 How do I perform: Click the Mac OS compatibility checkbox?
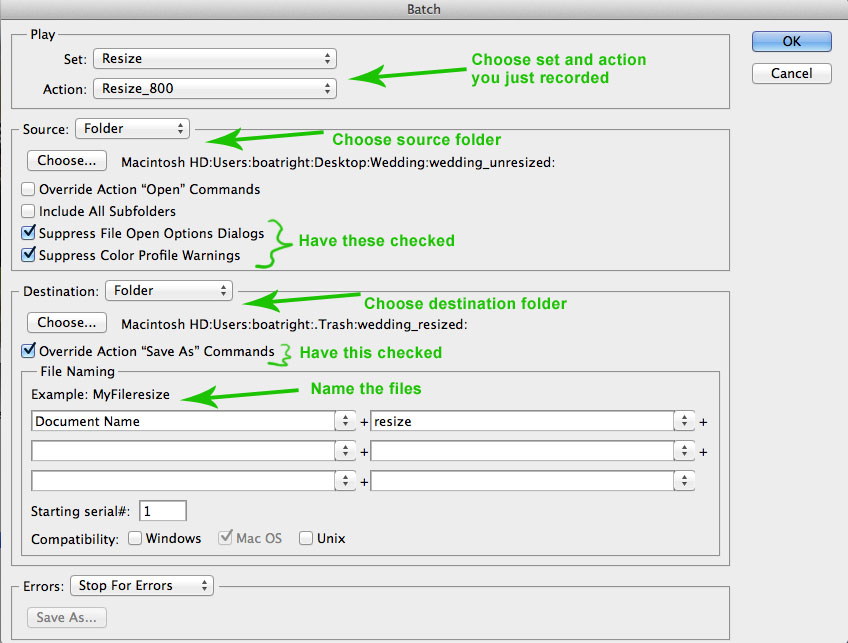[226, 538]
